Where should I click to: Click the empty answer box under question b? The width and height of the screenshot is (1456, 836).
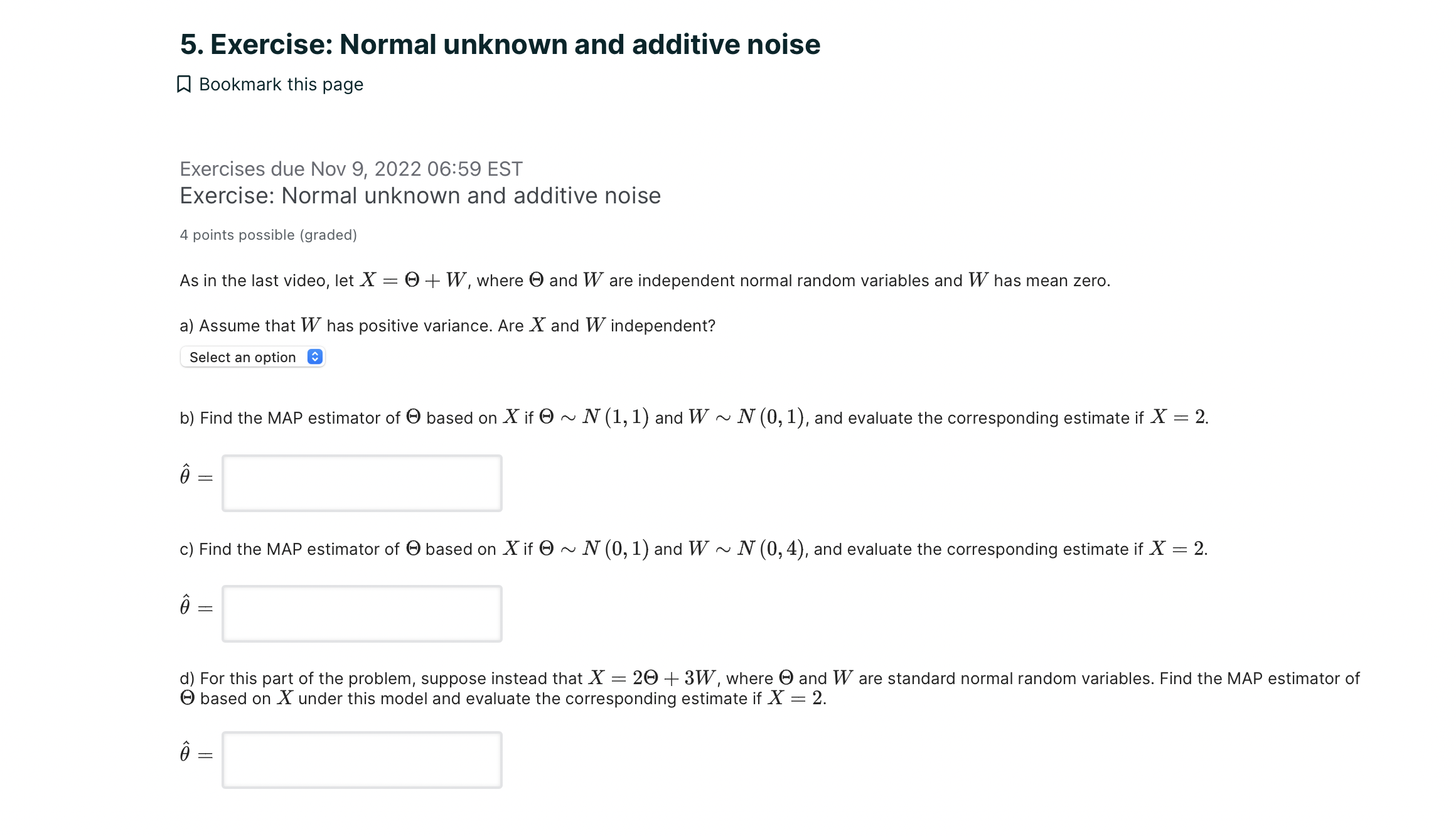[x=361, y=483]
